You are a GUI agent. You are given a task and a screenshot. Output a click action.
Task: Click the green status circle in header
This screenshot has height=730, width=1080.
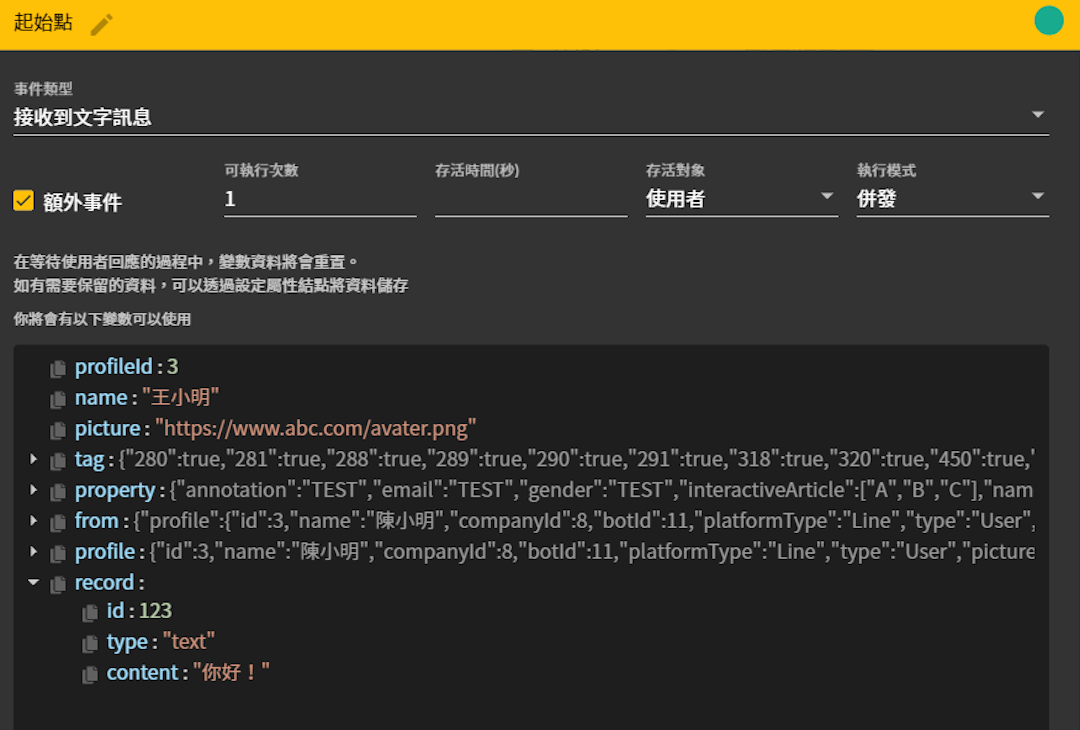pyautogui.click(x=1048, y=20)
